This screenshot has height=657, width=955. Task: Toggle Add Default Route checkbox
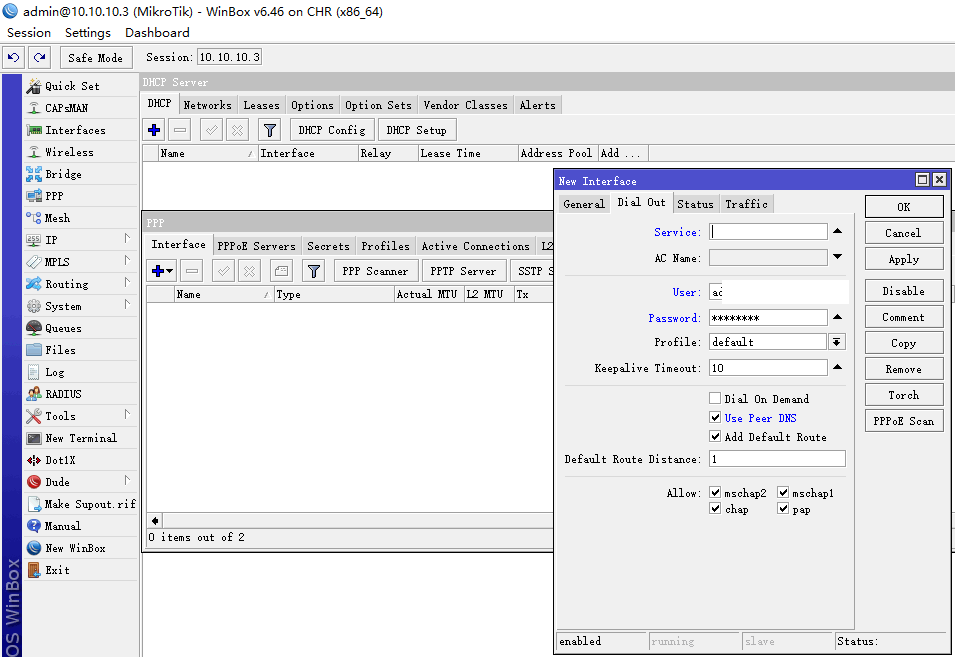point(715,437)
